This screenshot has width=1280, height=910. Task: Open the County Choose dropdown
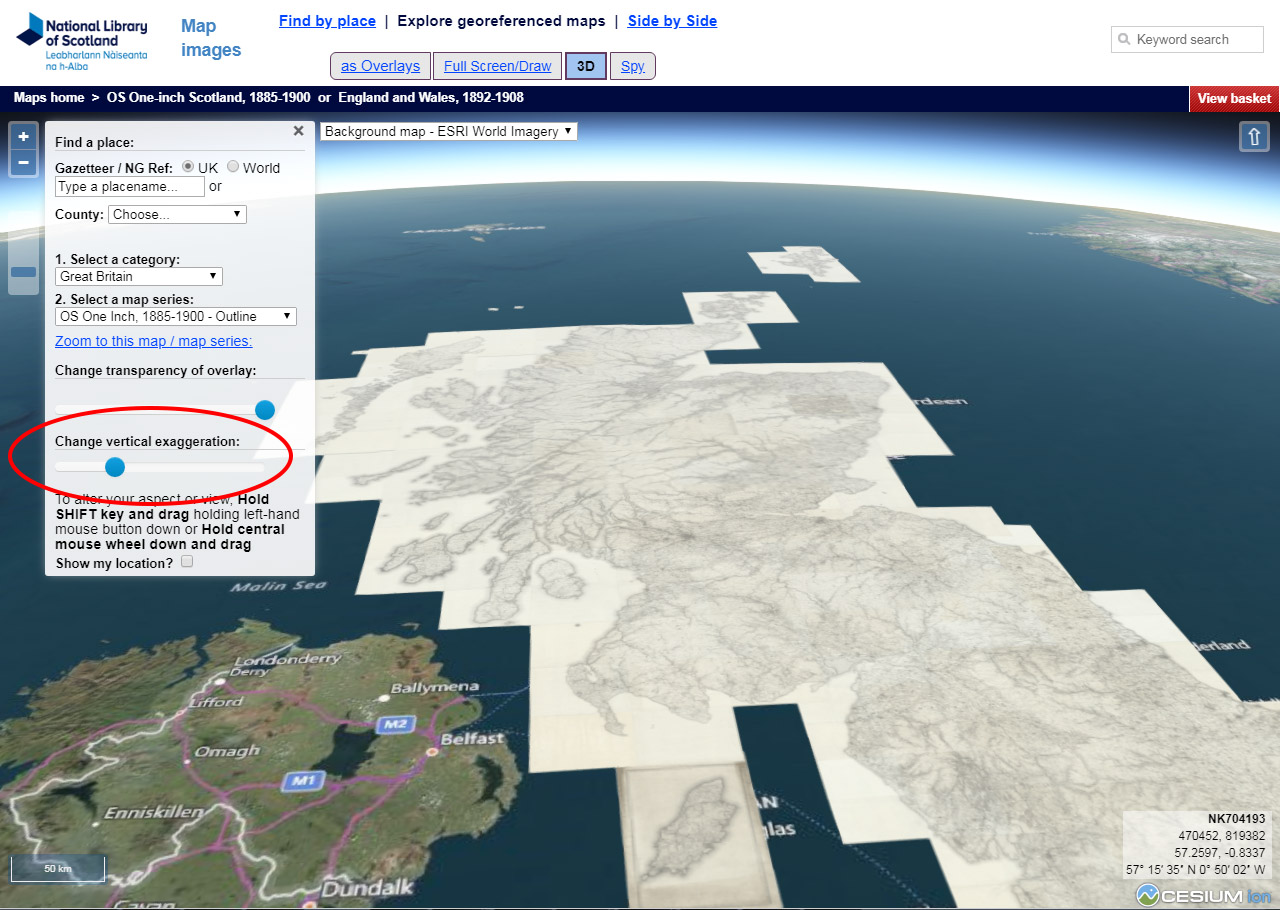point(177,214)
